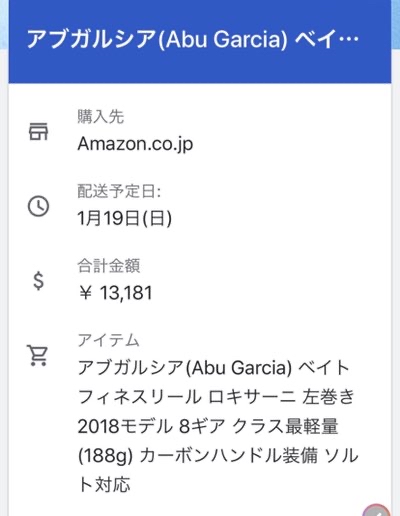Screen dimensions: 400x516
Task: Click item text (188g) カーボンハンドル装備
Action: coord(198,455)
